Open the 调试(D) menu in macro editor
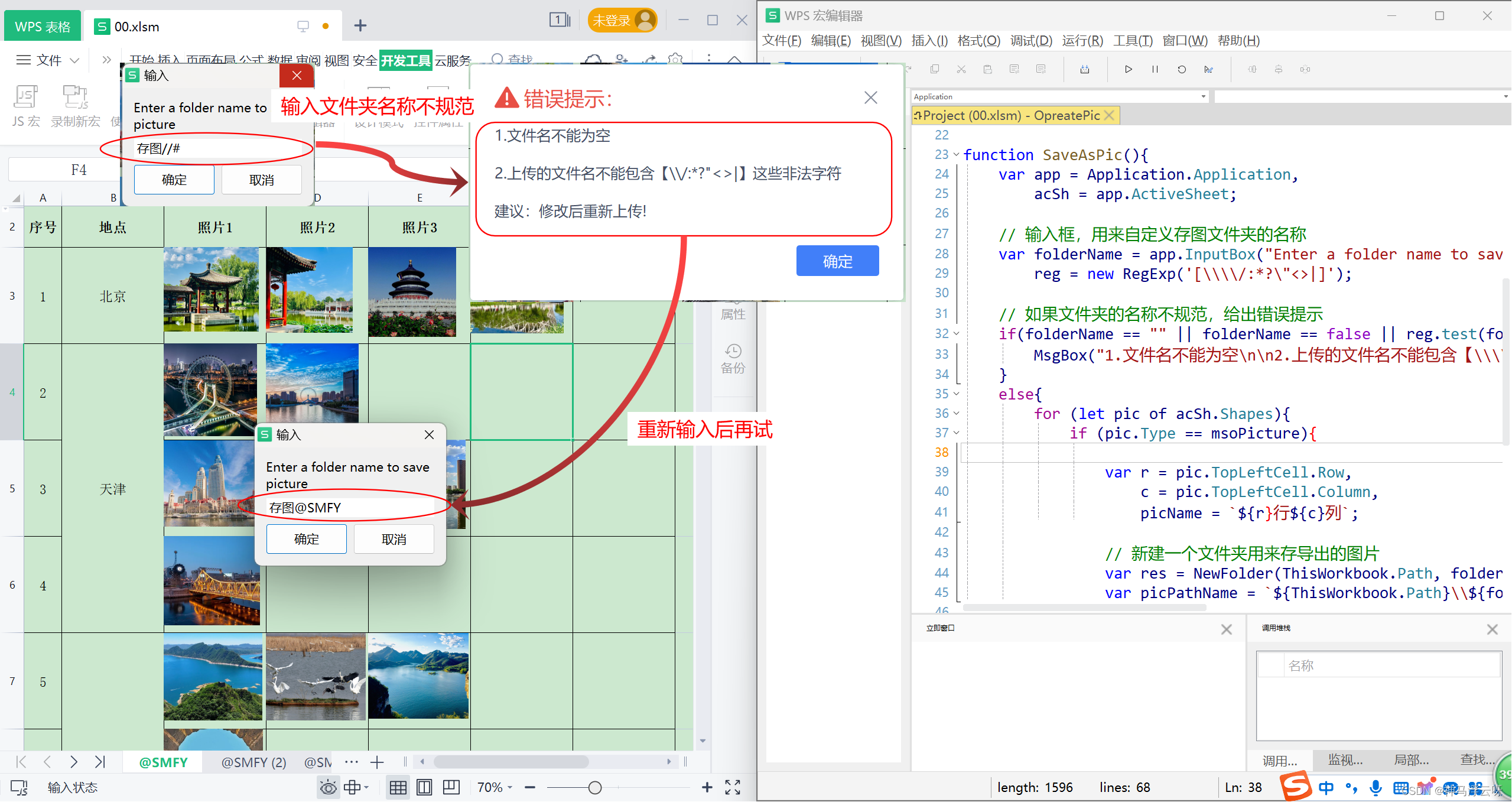The height and width of the screenshot is (802, 1512). tap(1031, 41)
